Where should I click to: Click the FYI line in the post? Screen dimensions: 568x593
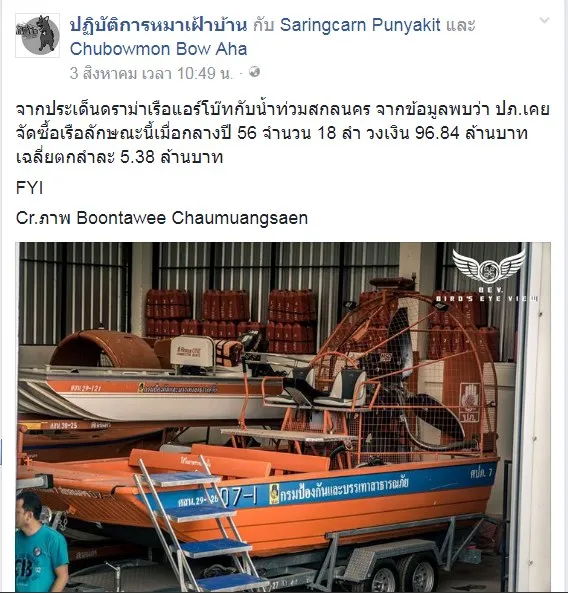click(29, 188)
